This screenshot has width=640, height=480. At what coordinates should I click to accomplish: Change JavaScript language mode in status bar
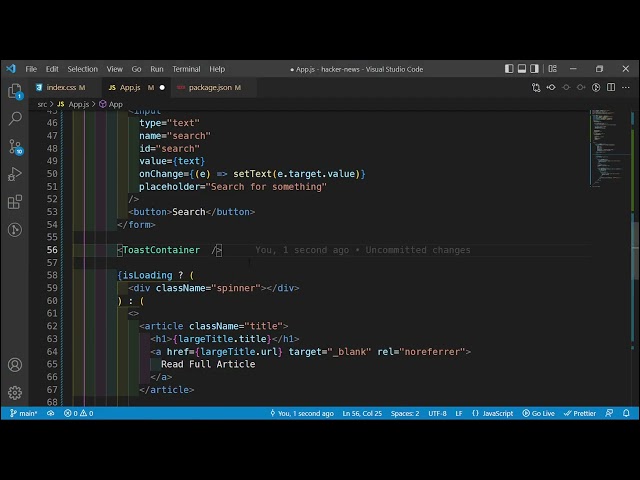[497, 413]
